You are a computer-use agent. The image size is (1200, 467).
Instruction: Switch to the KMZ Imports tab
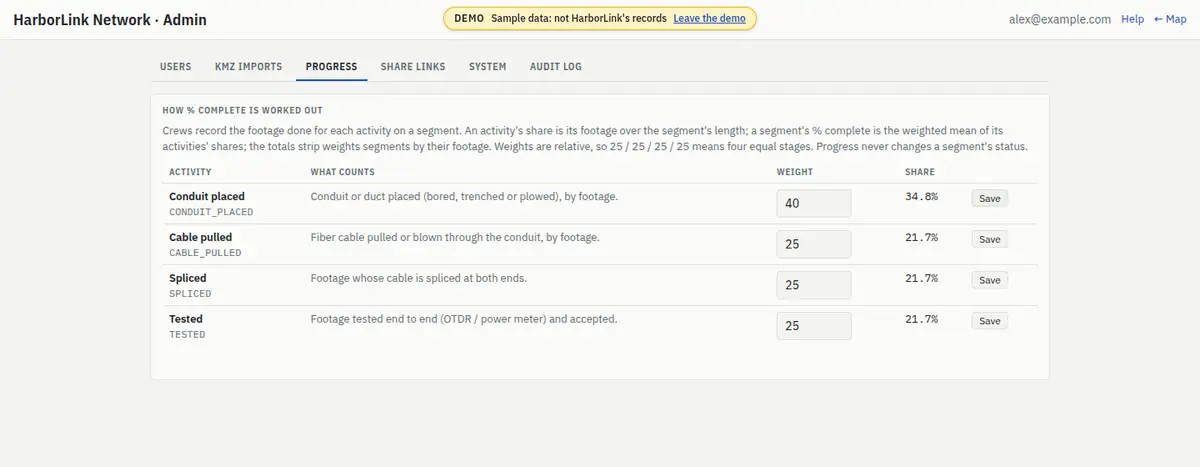click(248, 67)
